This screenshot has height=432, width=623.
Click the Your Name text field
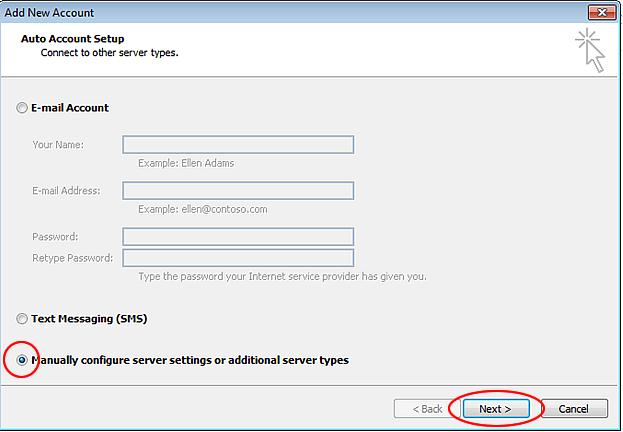click(x=238, y=145)
